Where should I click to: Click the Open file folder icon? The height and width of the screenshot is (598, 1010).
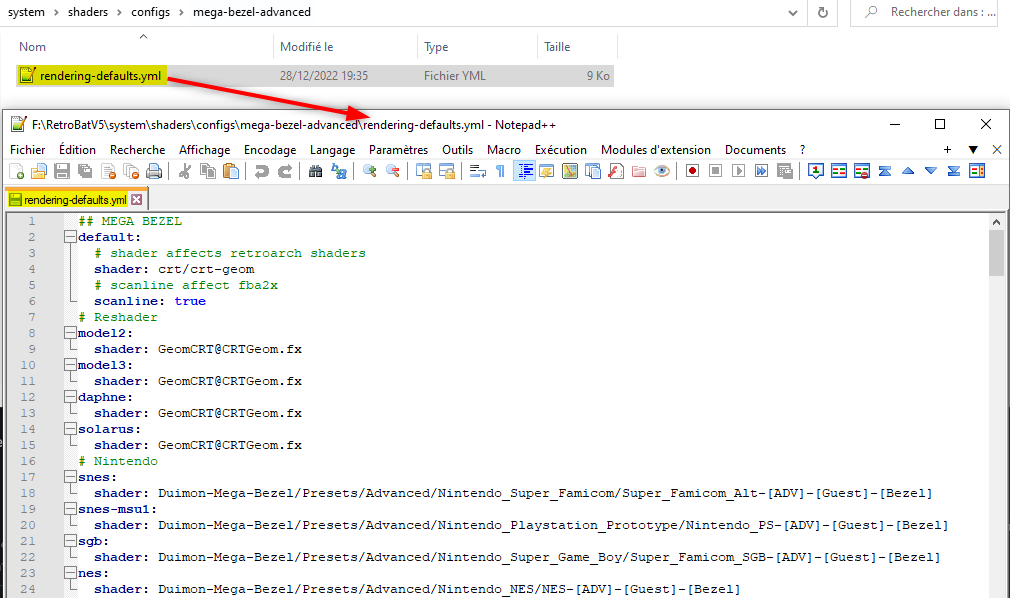click(39, 171)
